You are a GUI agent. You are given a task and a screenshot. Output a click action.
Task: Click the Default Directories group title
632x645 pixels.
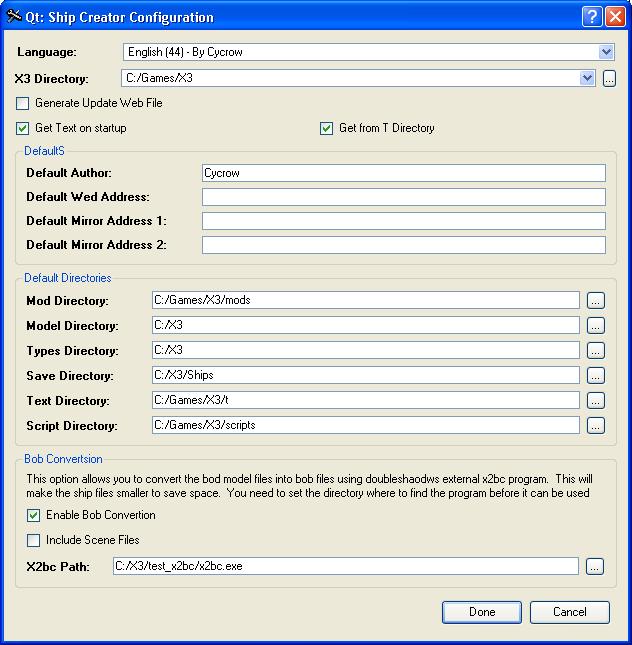tap(68, 278)
